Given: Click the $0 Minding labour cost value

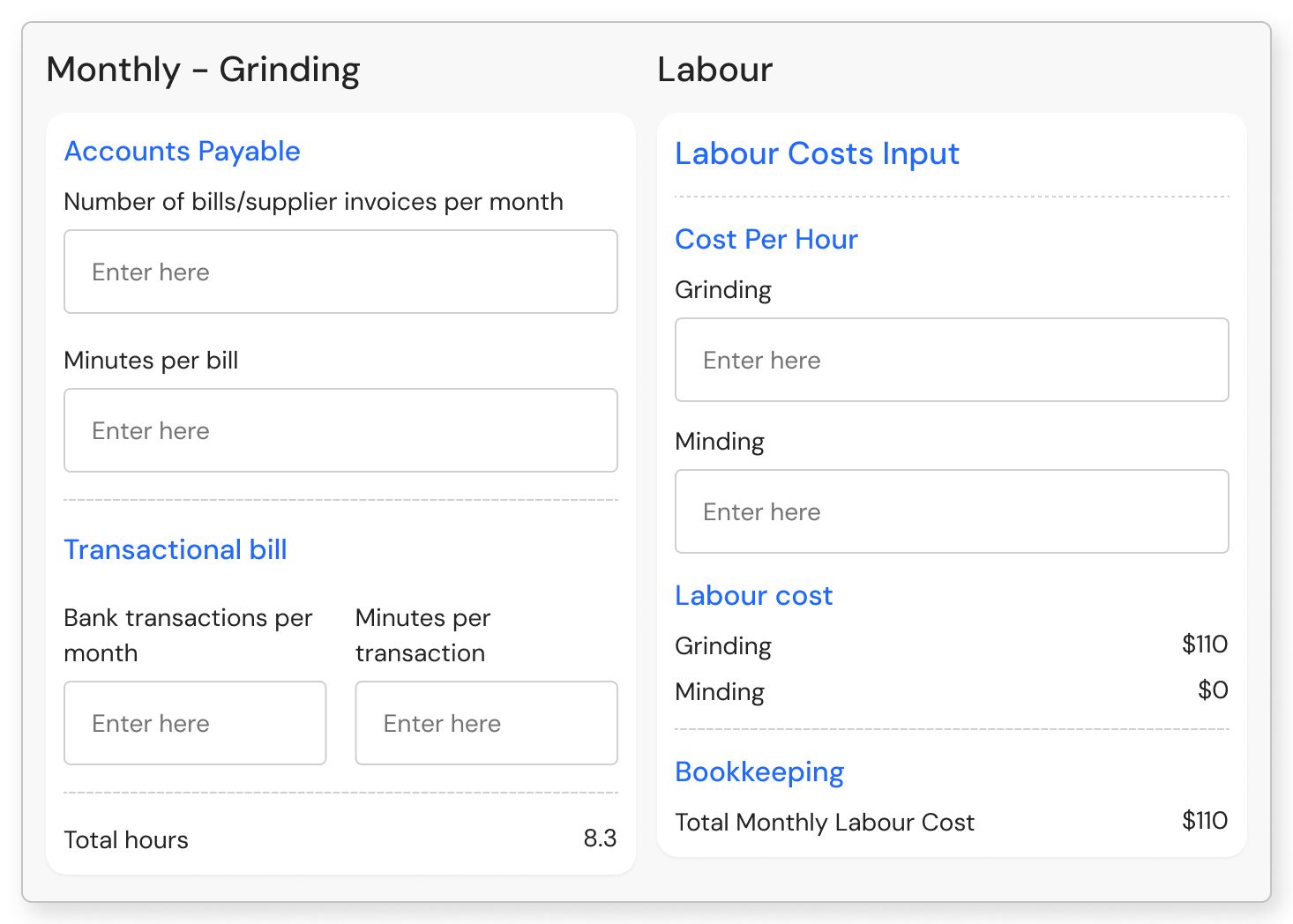Looking at the screenshot, I should coord(1213,690).
